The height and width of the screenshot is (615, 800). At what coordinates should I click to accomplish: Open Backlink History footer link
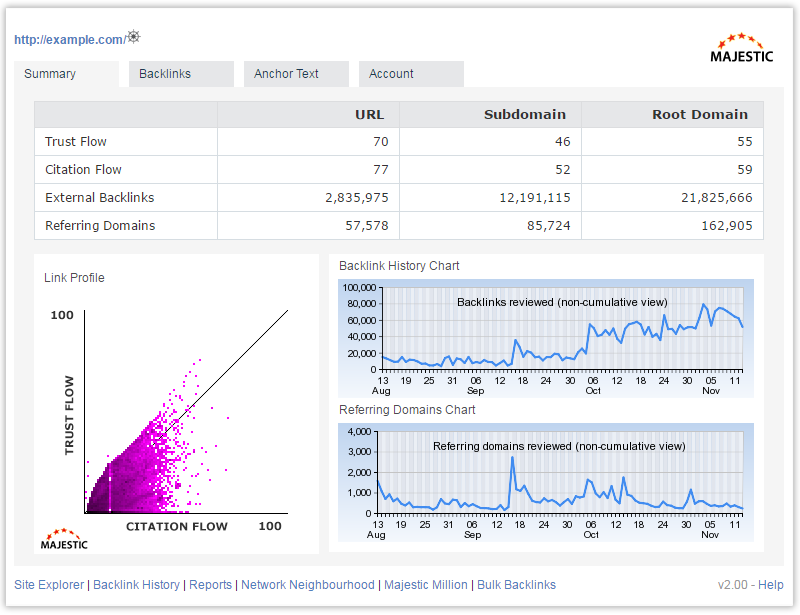[x=136, y=585]
